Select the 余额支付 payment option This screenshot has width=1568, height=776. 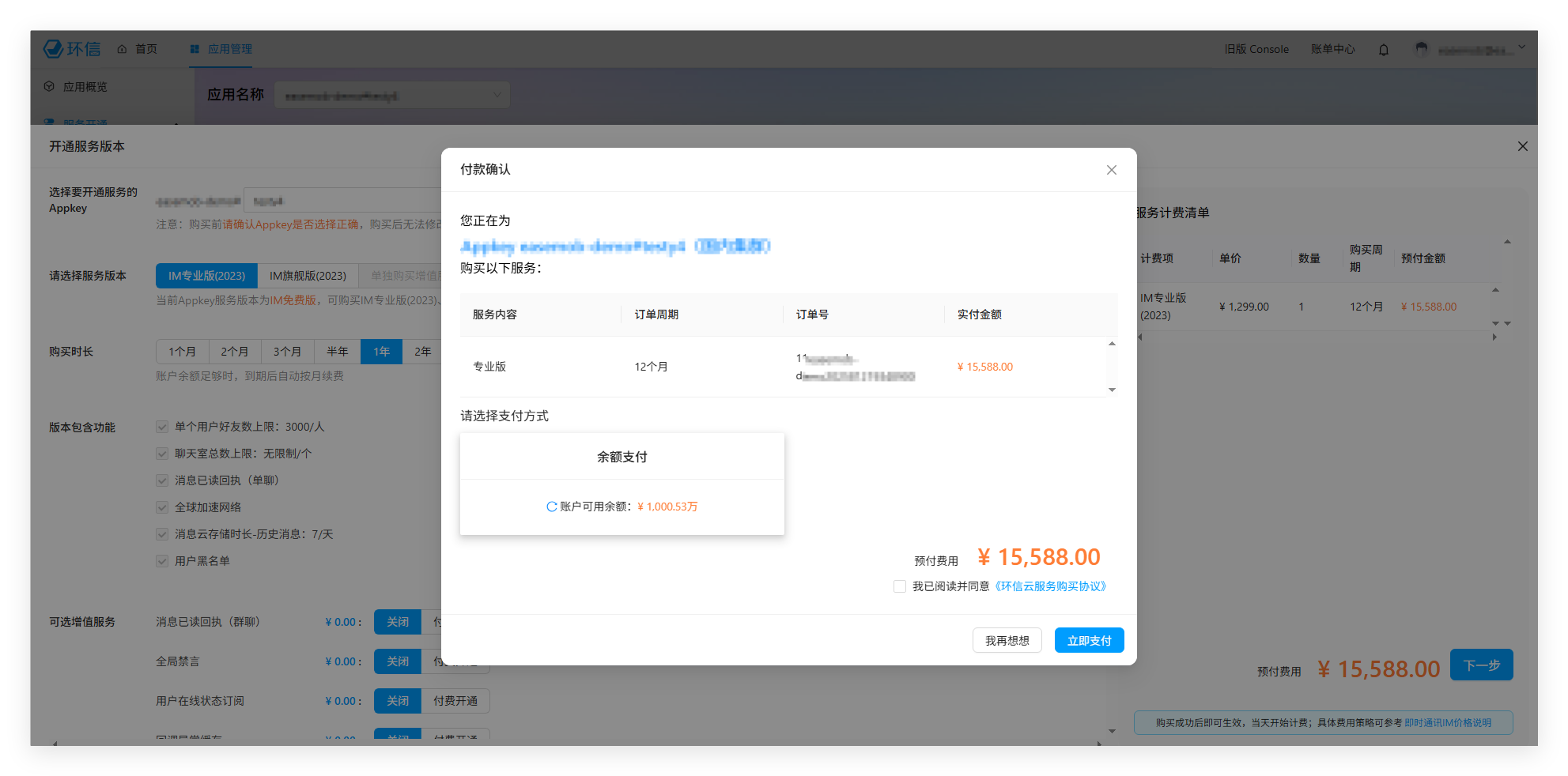tap(622, 457)
